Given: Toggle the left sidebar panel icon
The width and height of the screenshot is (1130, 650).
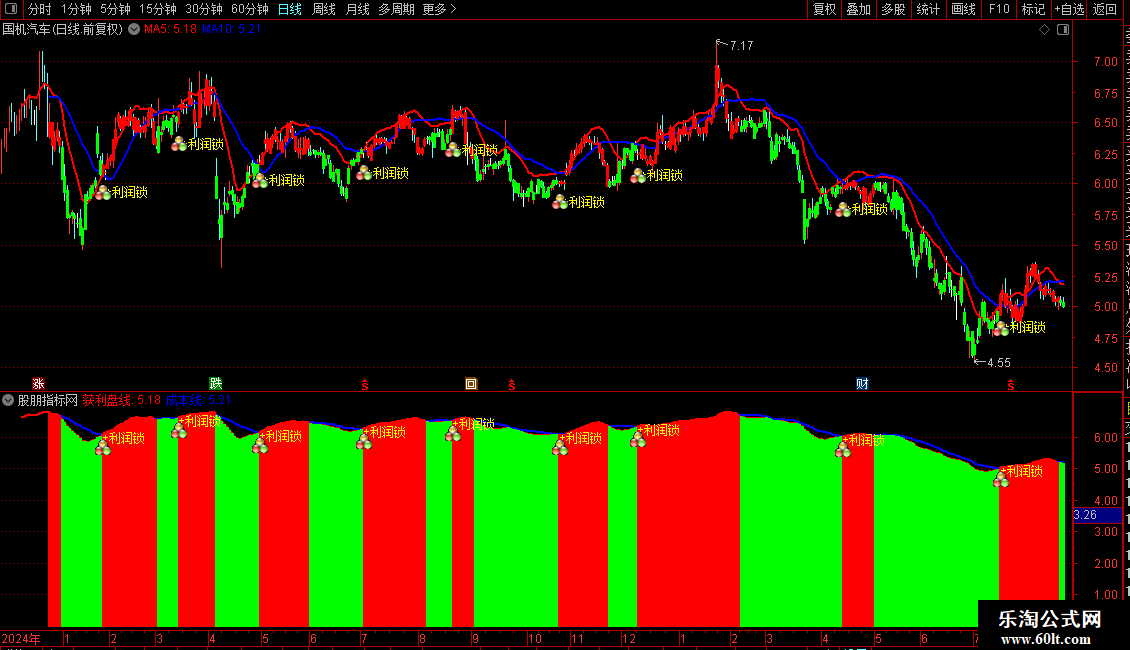Looking at the screenshot, I should point(11,9).
